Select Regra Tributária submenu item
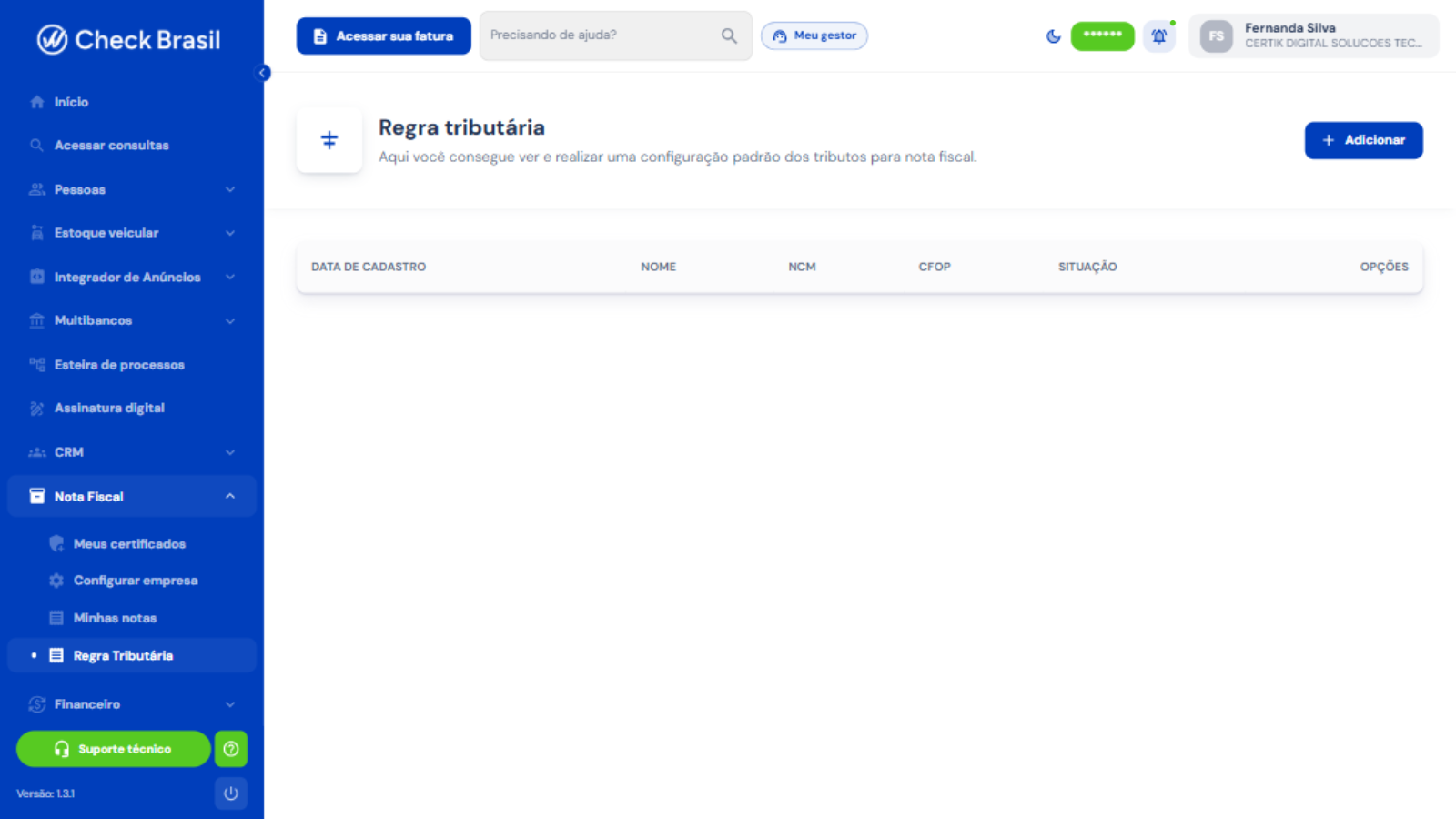Screen dimensions: 1456x819 tap(132, 655)
